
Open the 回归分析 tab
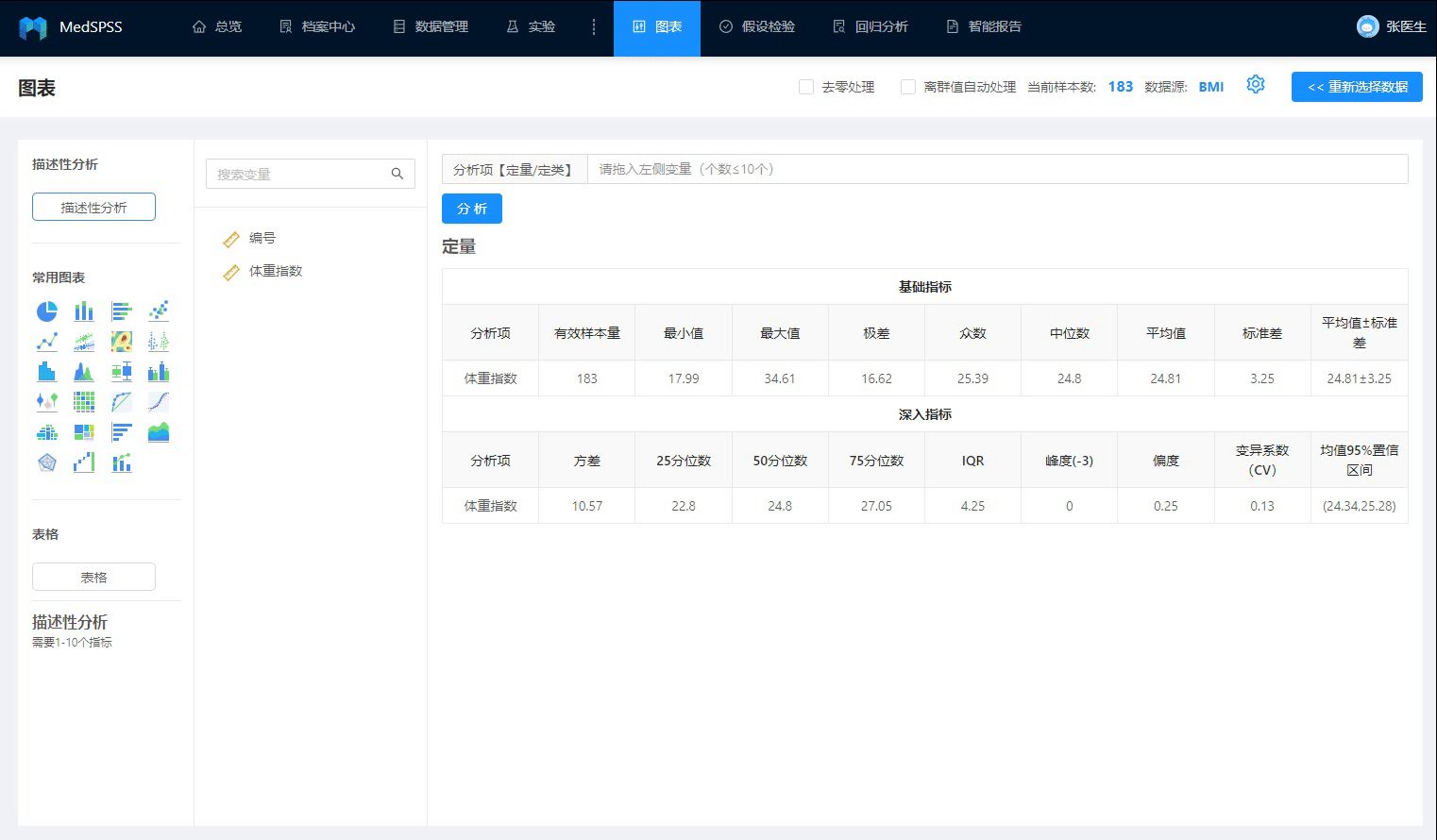[x=871, y=27]
